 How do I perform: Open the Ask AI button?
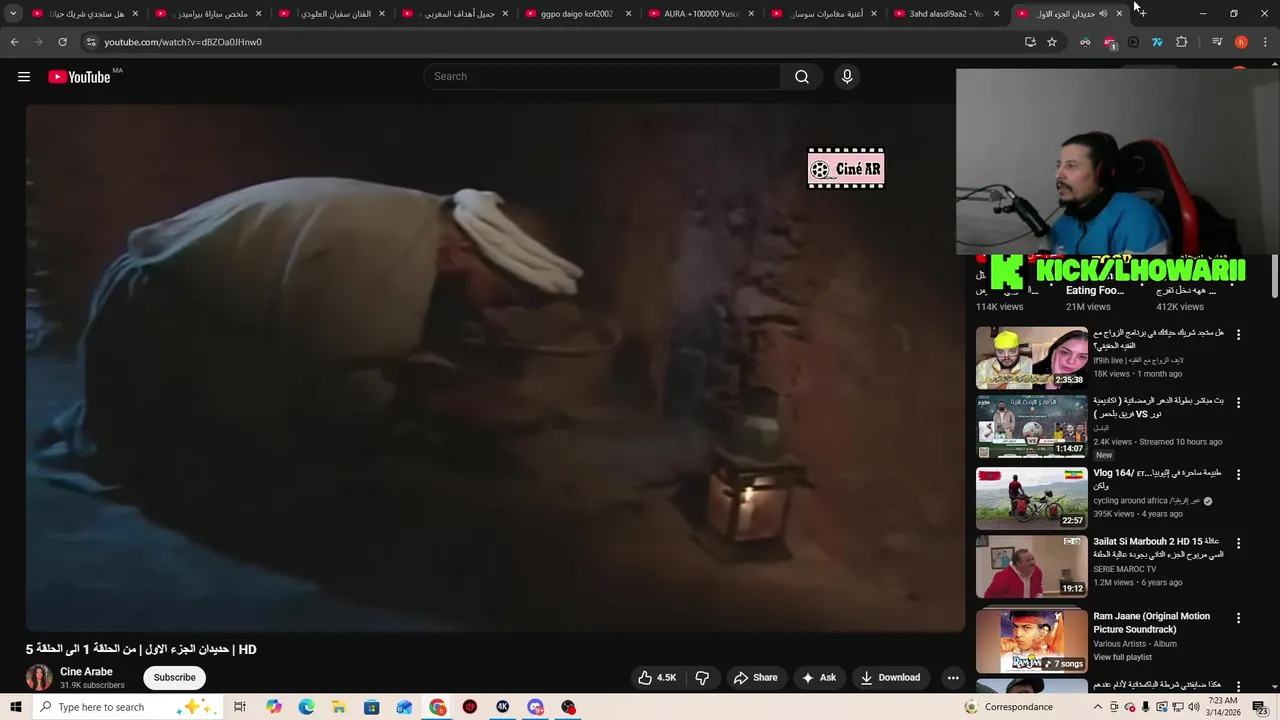(819, 678)
